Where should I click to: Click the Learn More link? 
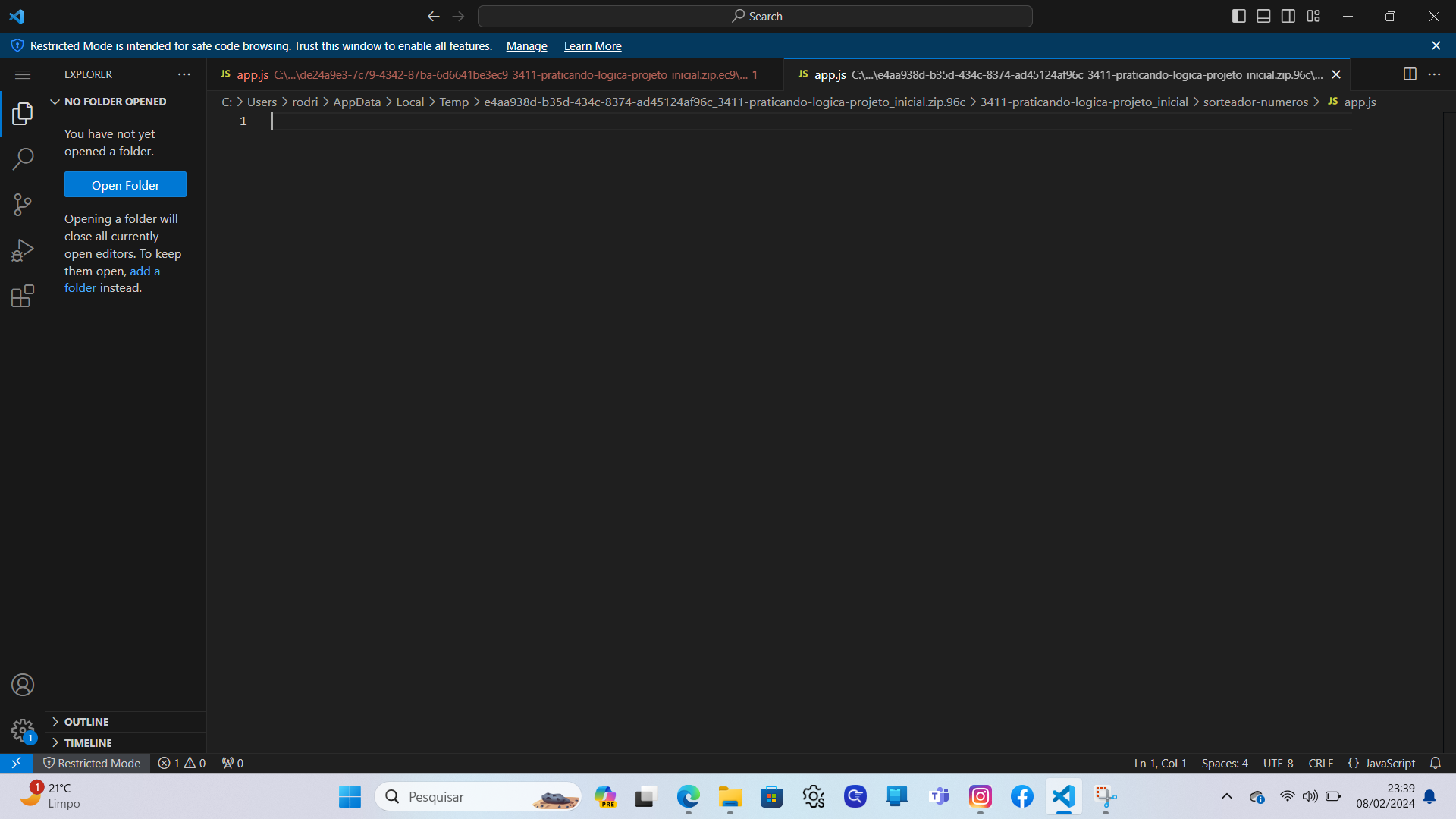[x=593, y=46]
